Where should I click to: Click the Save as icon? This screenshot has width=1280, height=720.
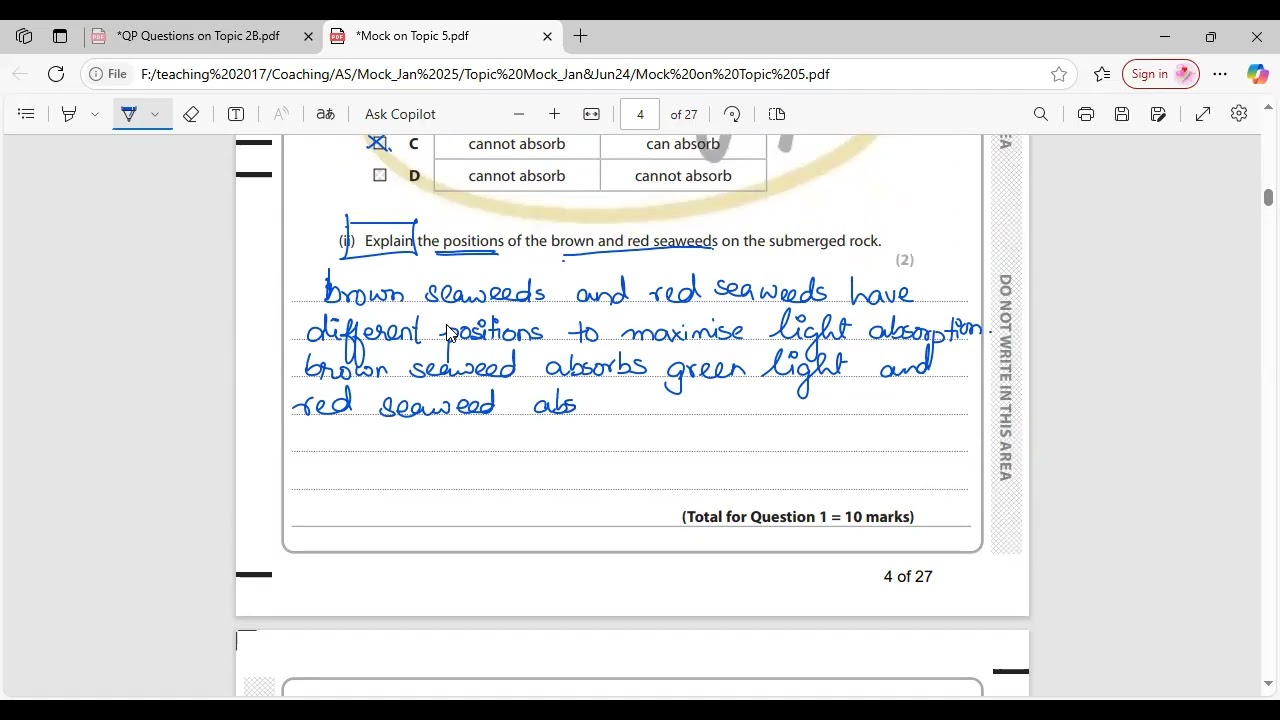1158,114
